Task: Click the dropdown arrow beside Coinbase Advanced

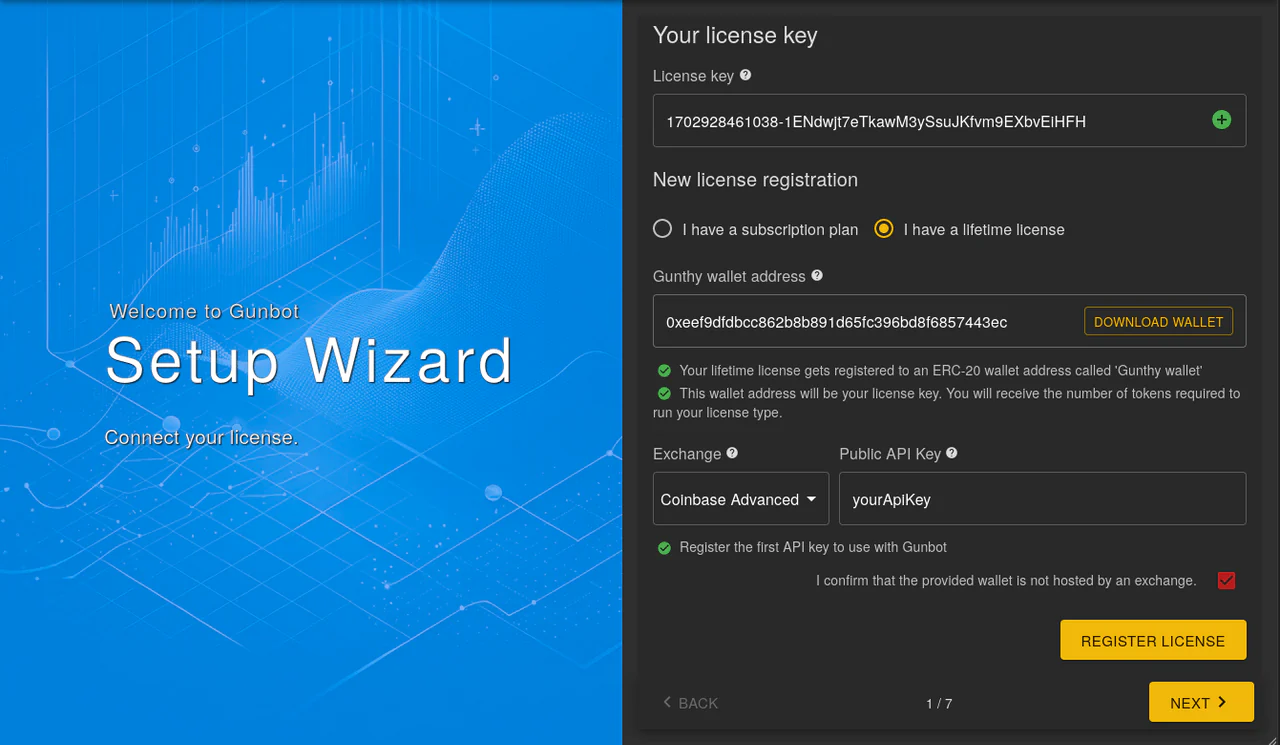Action: pos(811,499)
